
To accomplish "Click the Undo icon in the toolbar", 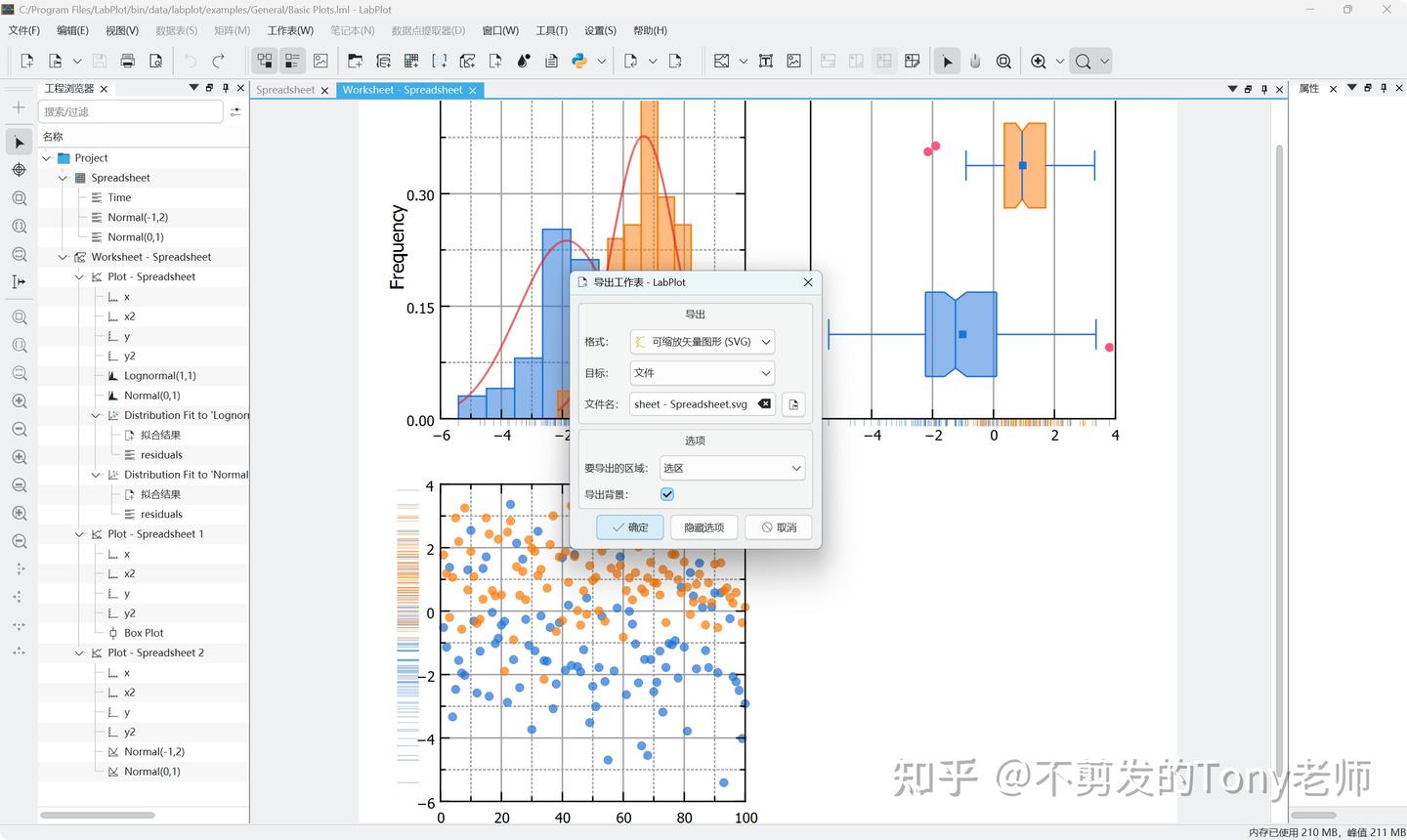I will pyautogui.click(x=189, y=61).
